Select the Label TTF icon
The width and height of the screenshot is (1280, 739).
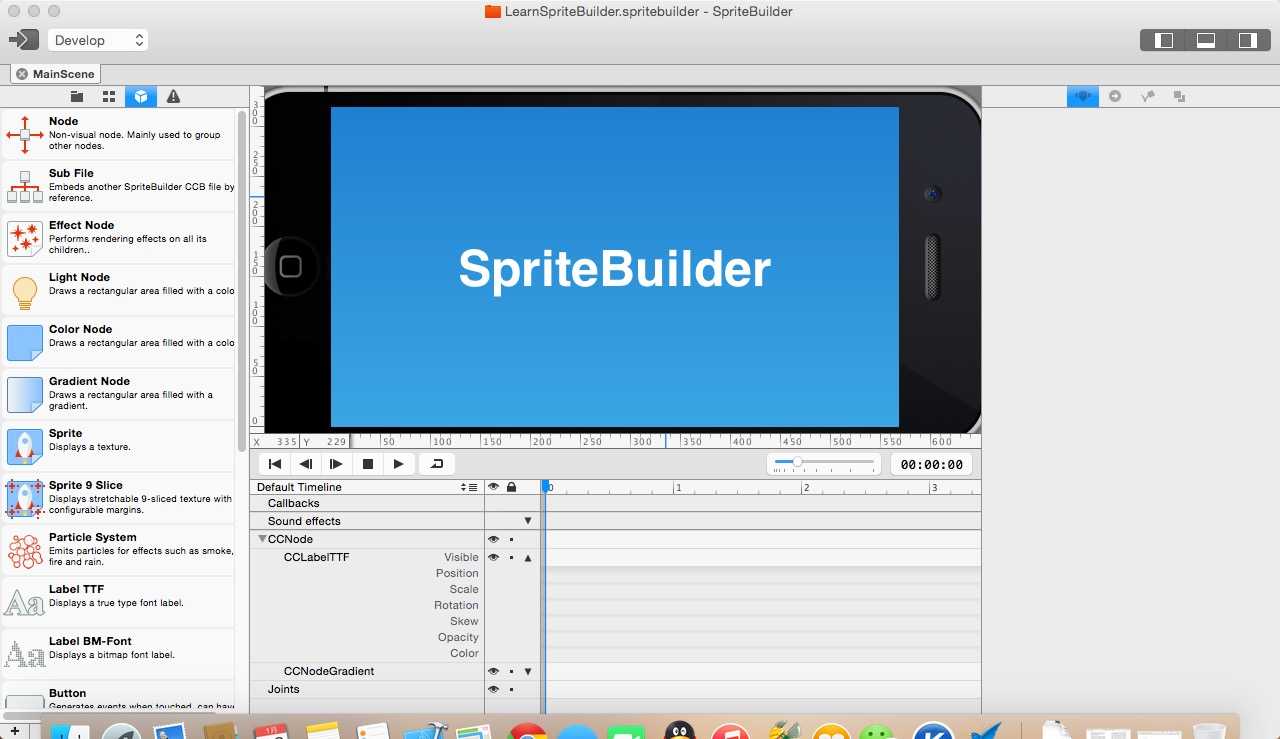tap(24, 602)
